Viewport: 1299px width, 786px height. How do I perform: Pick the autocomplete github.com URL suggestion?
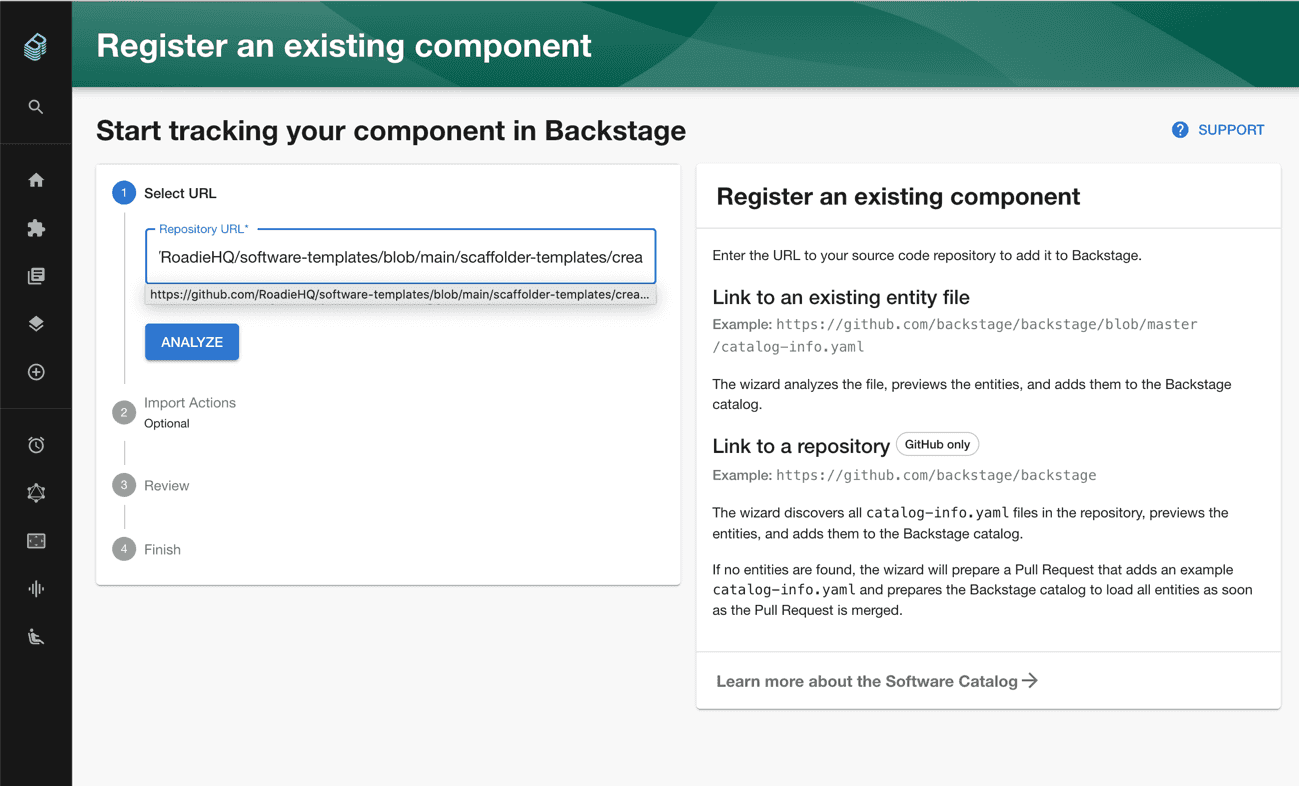tap(400, 295)
